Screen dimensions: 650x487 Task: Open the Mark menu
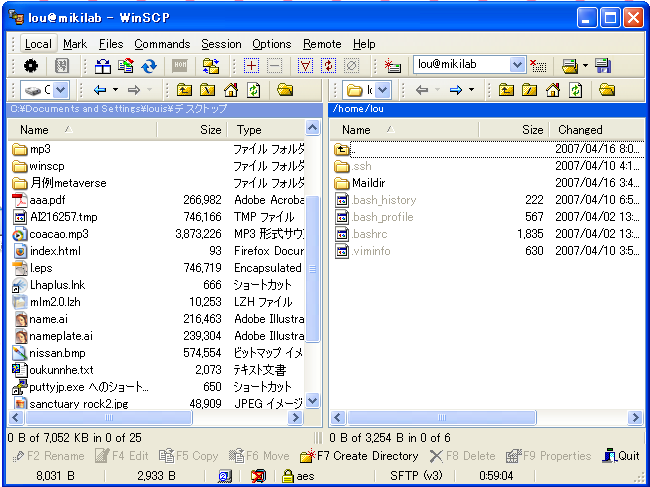click(75, 44)
